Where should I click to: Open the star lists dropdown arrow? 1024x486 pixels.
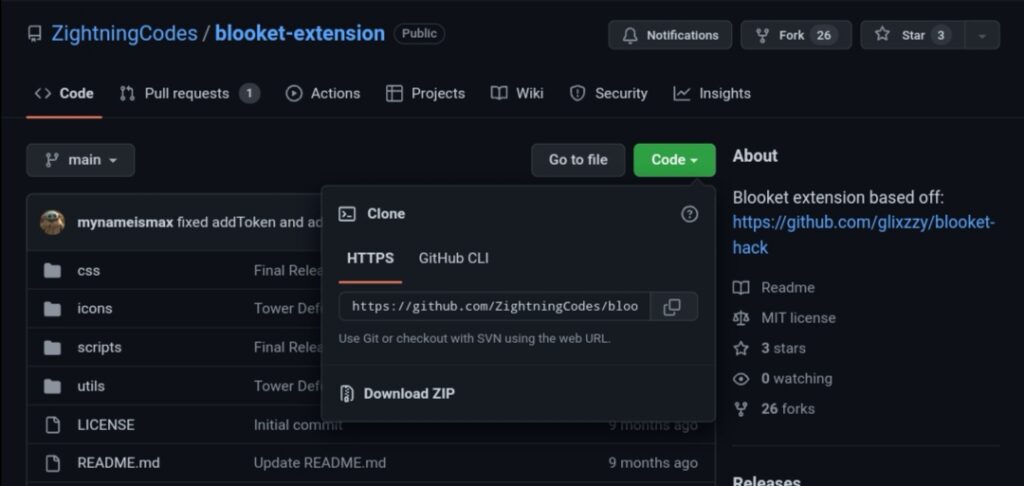982,35
